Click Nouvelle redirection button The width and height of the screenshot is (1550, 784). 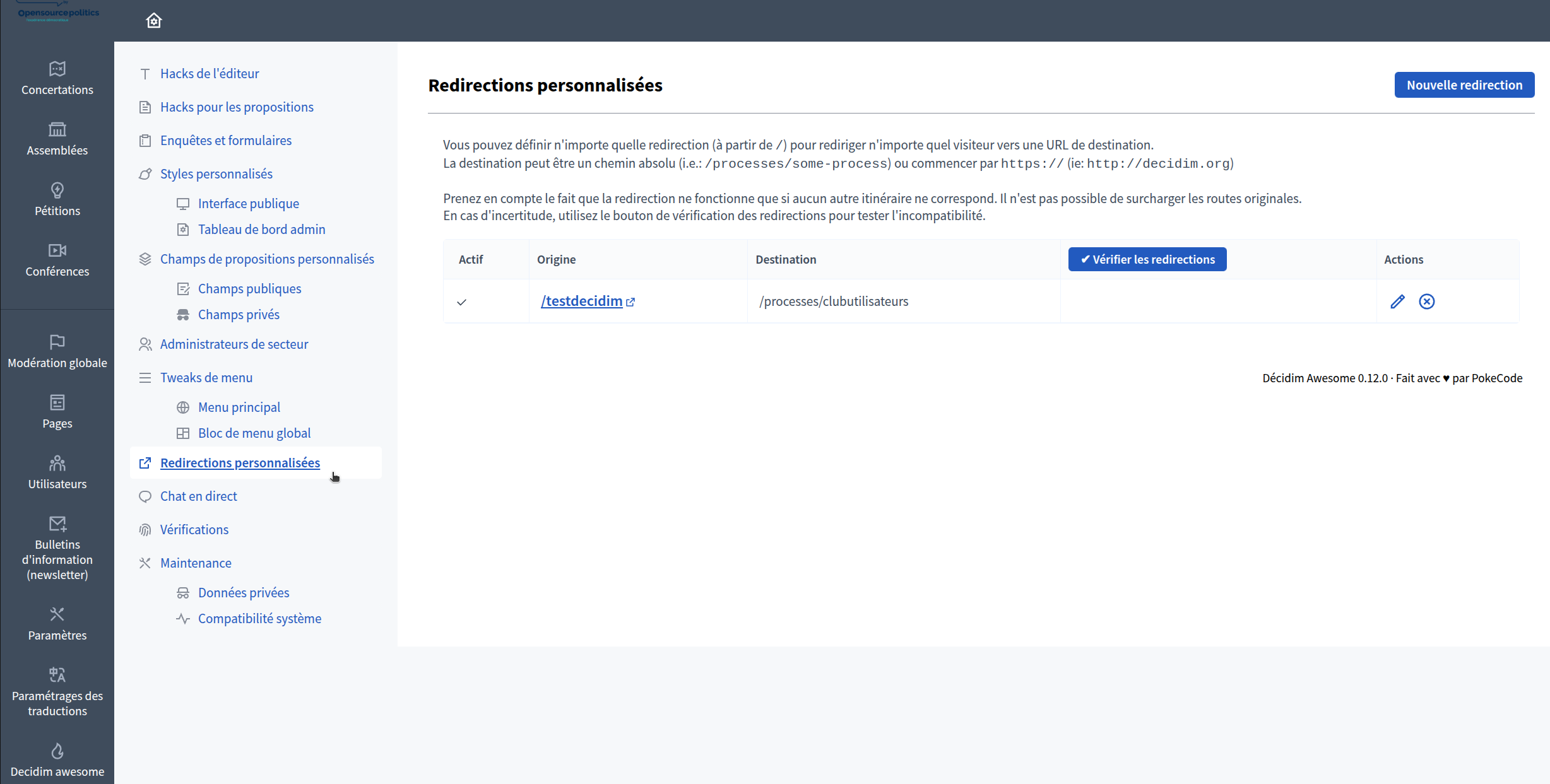click(1464, 85)
